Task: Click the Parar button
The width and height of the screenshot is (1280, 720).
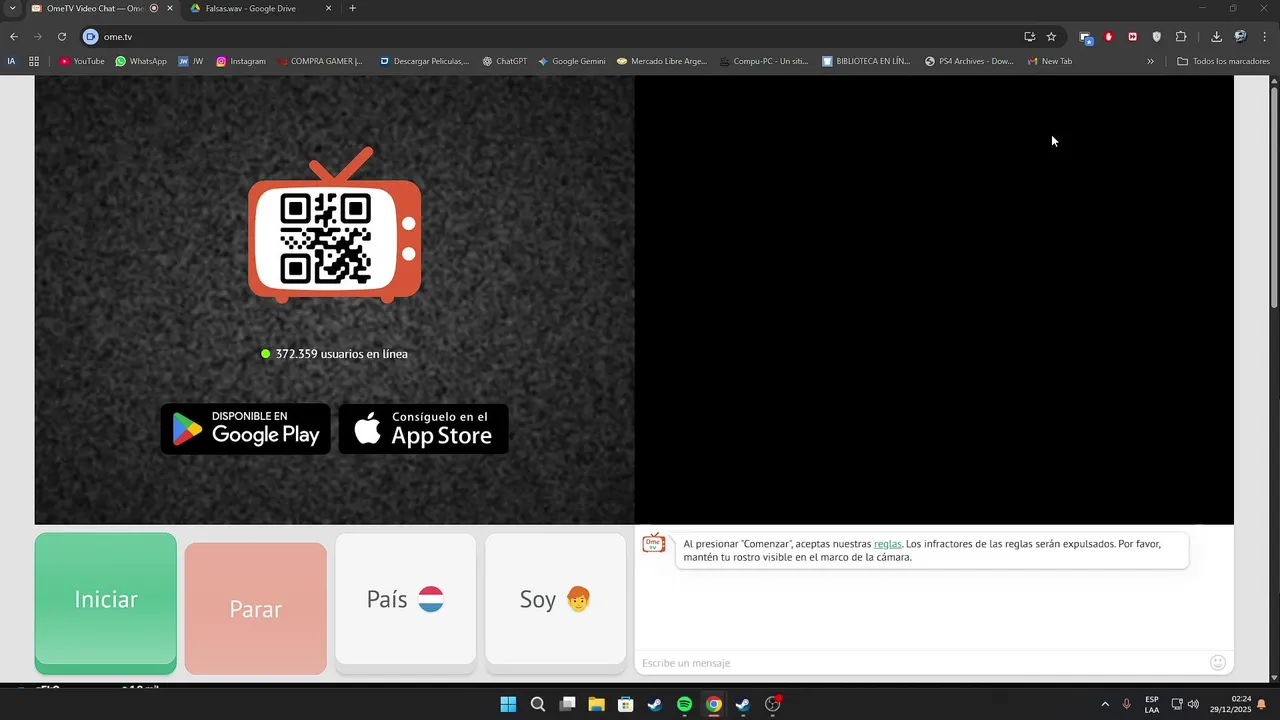Action: pyautogui.click(x=255, y=608)
